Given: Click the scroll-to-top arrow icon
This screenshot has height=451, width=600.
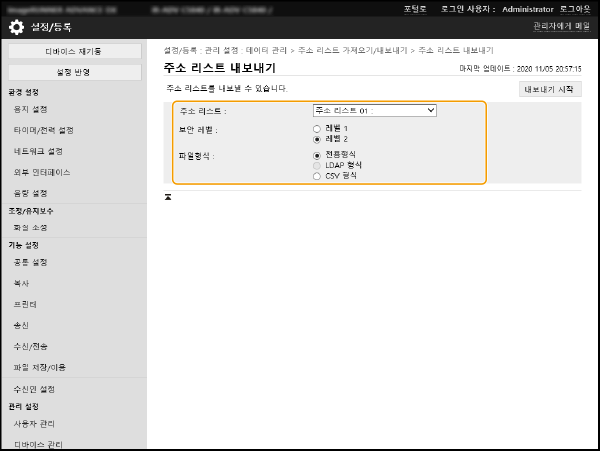Looking at the screenshot, I should 168,196.
